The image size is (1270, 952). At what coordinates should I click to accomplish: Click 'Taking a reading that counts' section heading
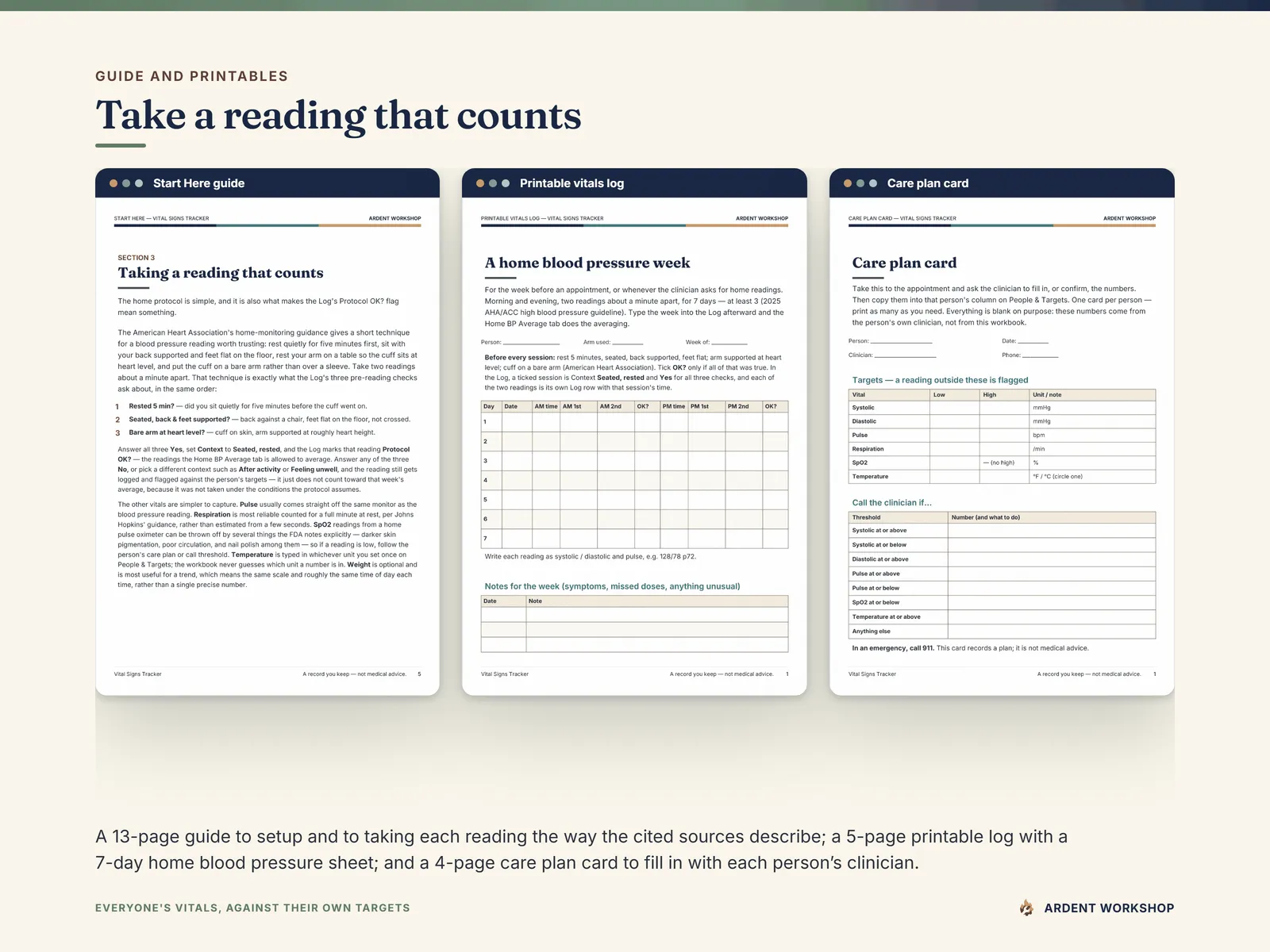coord(221,273)
